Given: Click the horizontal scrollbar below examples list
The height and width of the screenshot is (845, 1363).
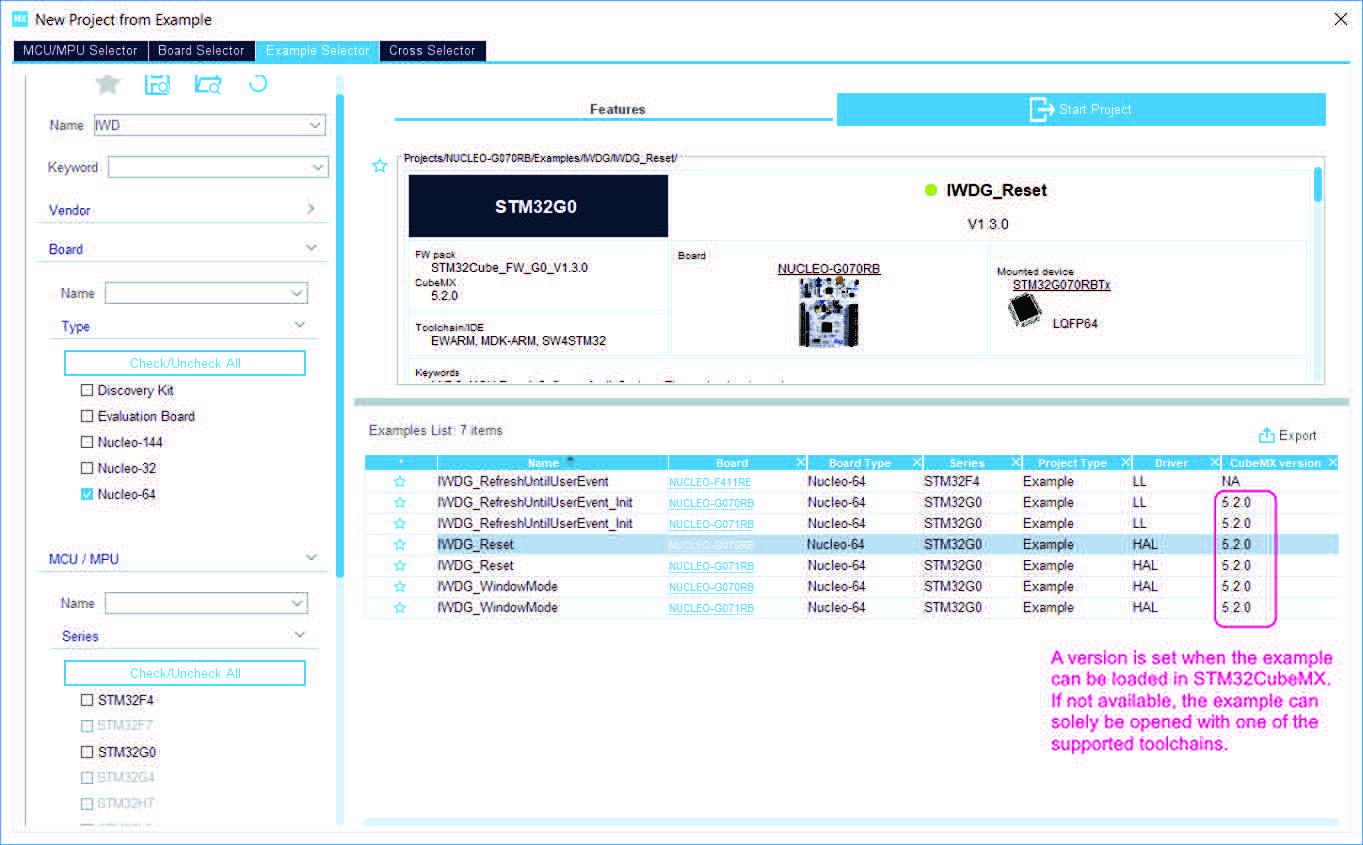Looking at the screenshot, I should [x=851, y=822].
